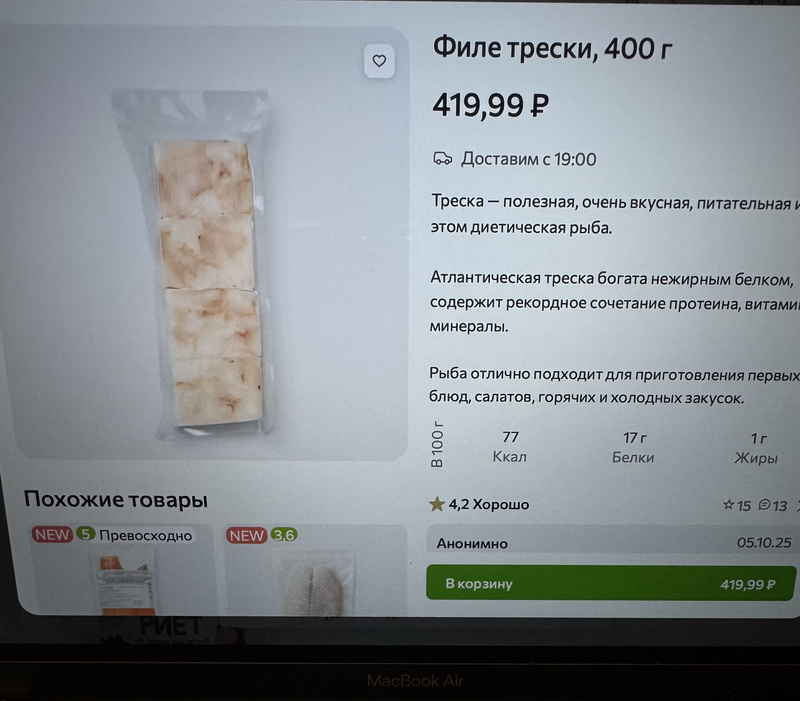
Task: Toggle the heart favorite icon on product image
Action: tap(379, 61)
